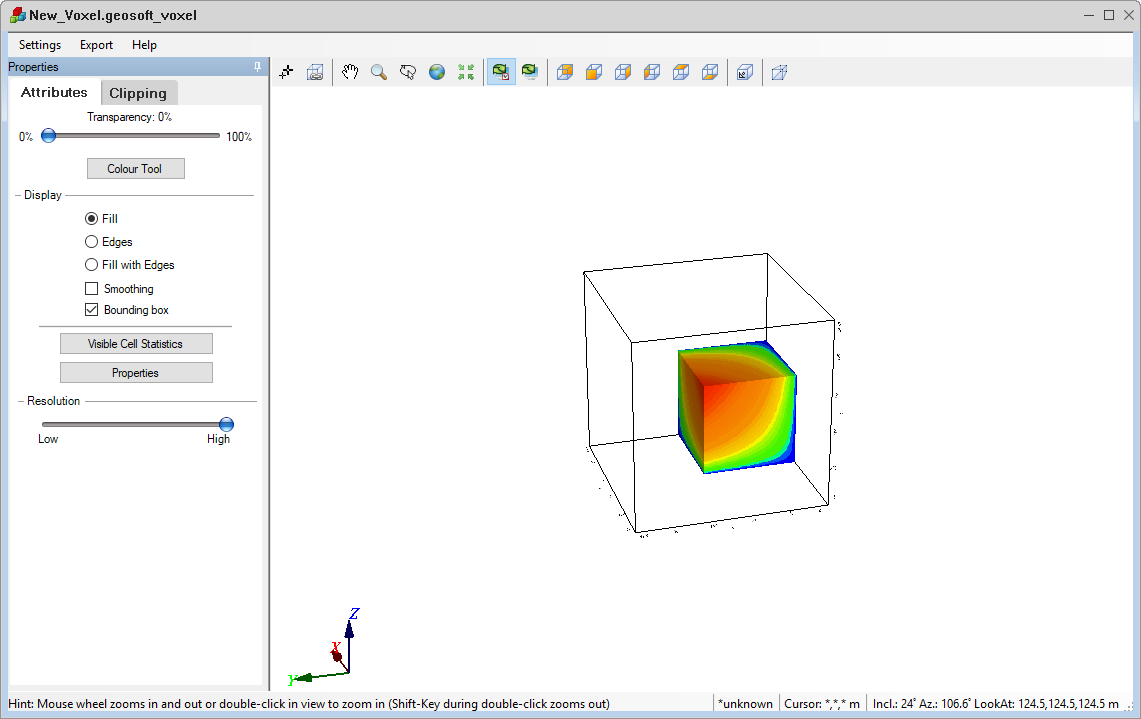Select the Fill display radio button

pos(92,219)
